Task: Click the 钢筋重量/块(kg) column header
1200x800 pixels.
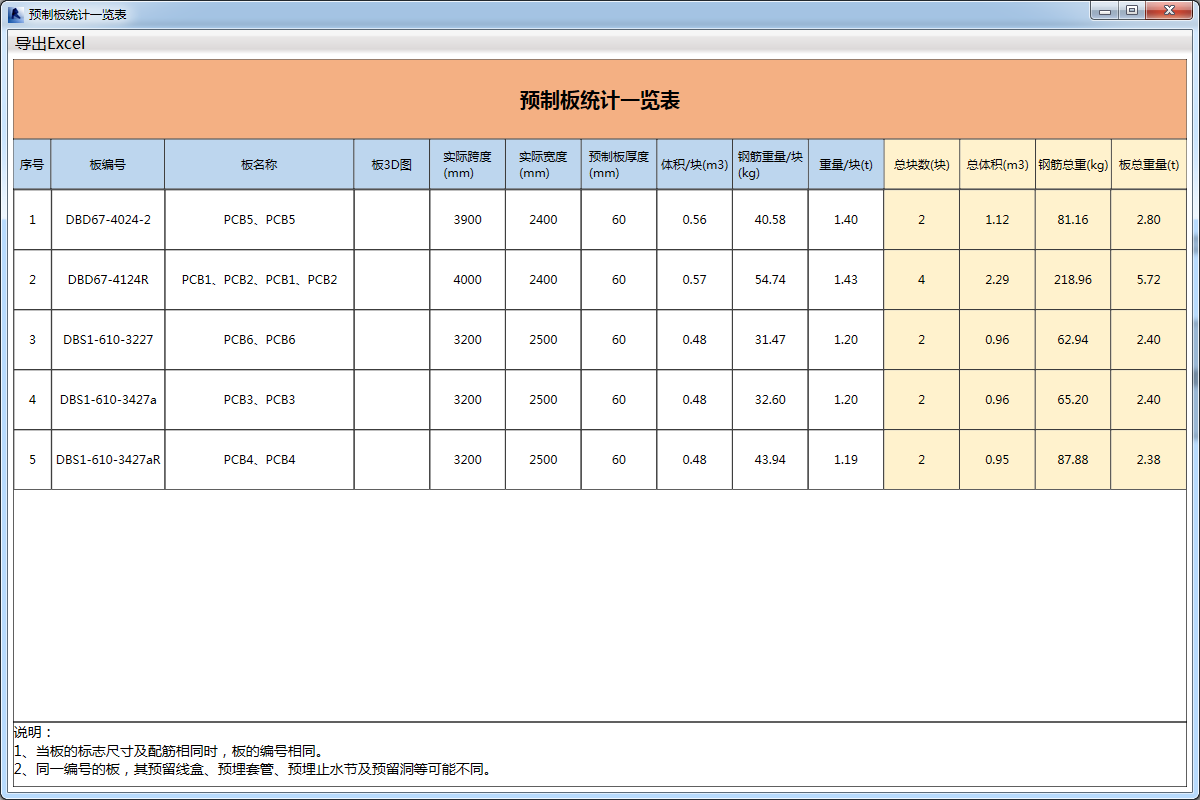Action: [x=770, y=165]
